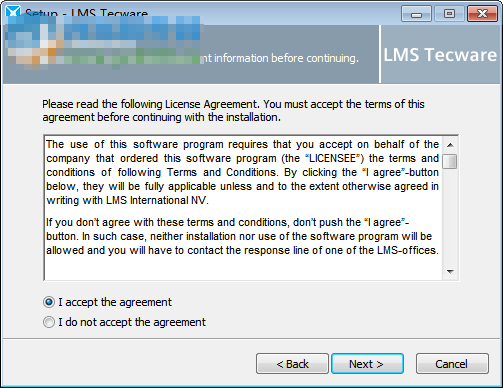The image size is (503, 388).
Task: Click the 'I accept the agreement' label text
Action: coord(115,302)
